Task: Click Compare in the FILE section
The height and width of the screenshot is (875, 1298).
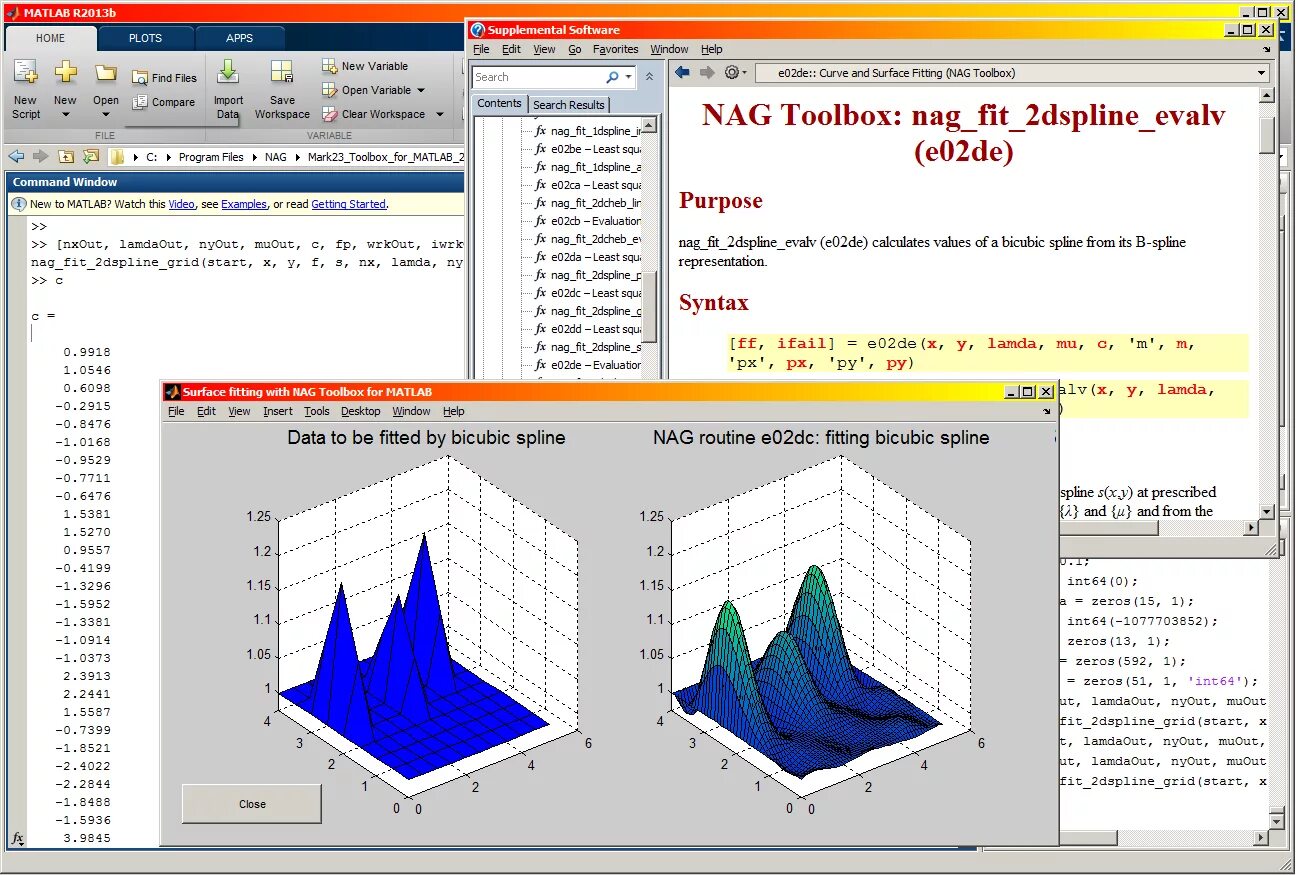Action: (163, 102)
